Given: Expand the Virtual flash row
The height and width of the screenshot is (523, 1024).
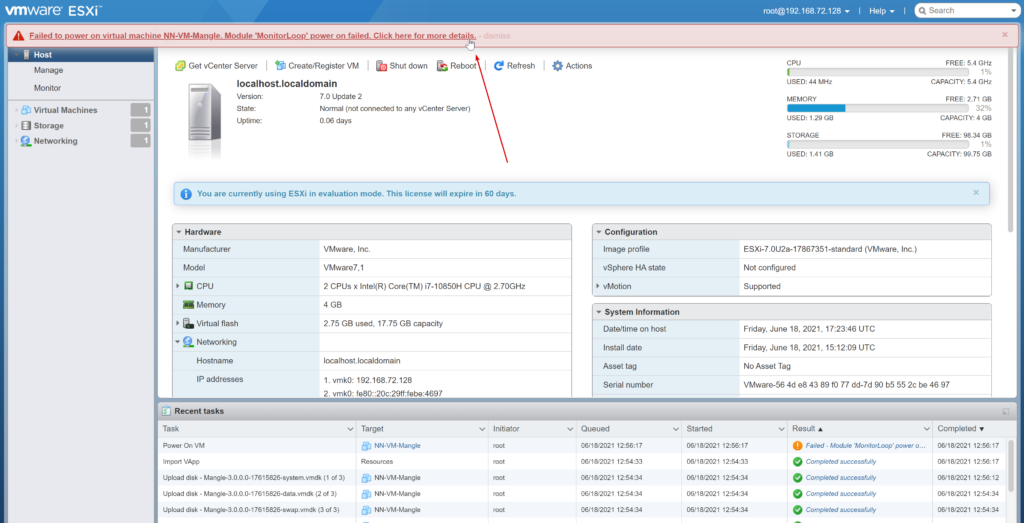Looking at the screenshot, I should [x=178, y=323].
